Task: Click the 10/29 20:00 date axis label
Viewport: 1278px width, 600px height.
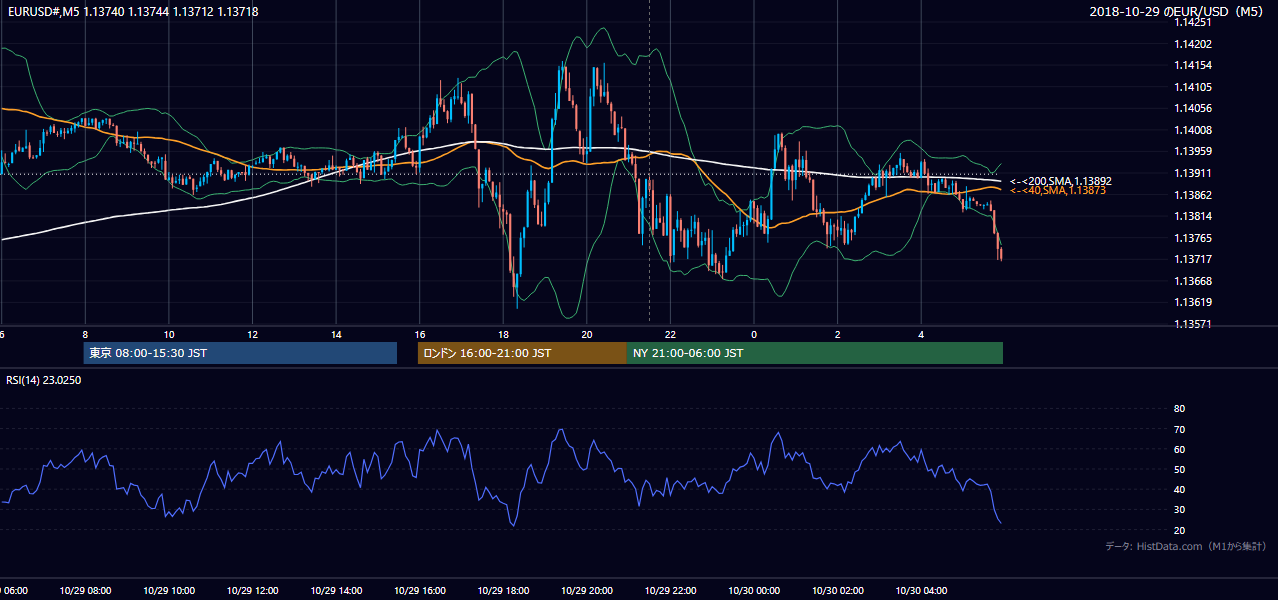Action: pos(587,591)
